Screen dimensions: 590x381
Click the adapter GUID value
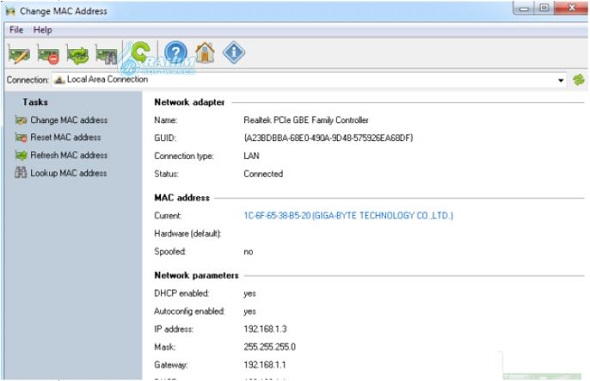328,138
